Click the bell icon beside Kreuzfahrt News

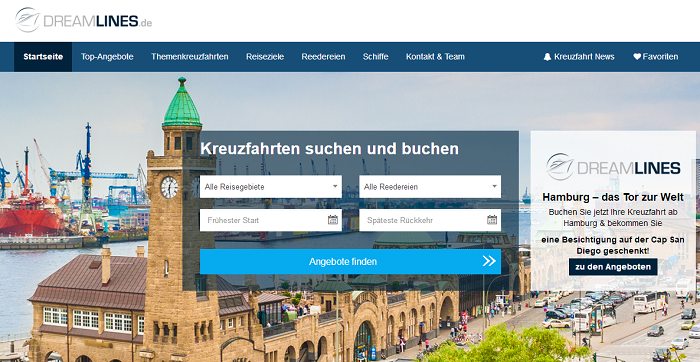pyautogui.click(x=547, y=57)
